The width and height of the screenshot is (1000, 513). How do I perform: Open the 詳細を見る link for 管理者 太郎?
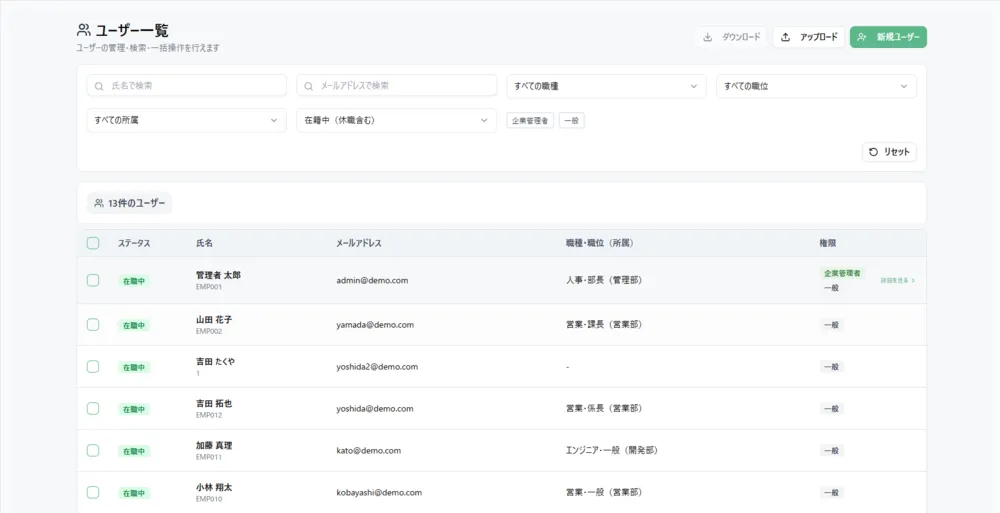898,280
